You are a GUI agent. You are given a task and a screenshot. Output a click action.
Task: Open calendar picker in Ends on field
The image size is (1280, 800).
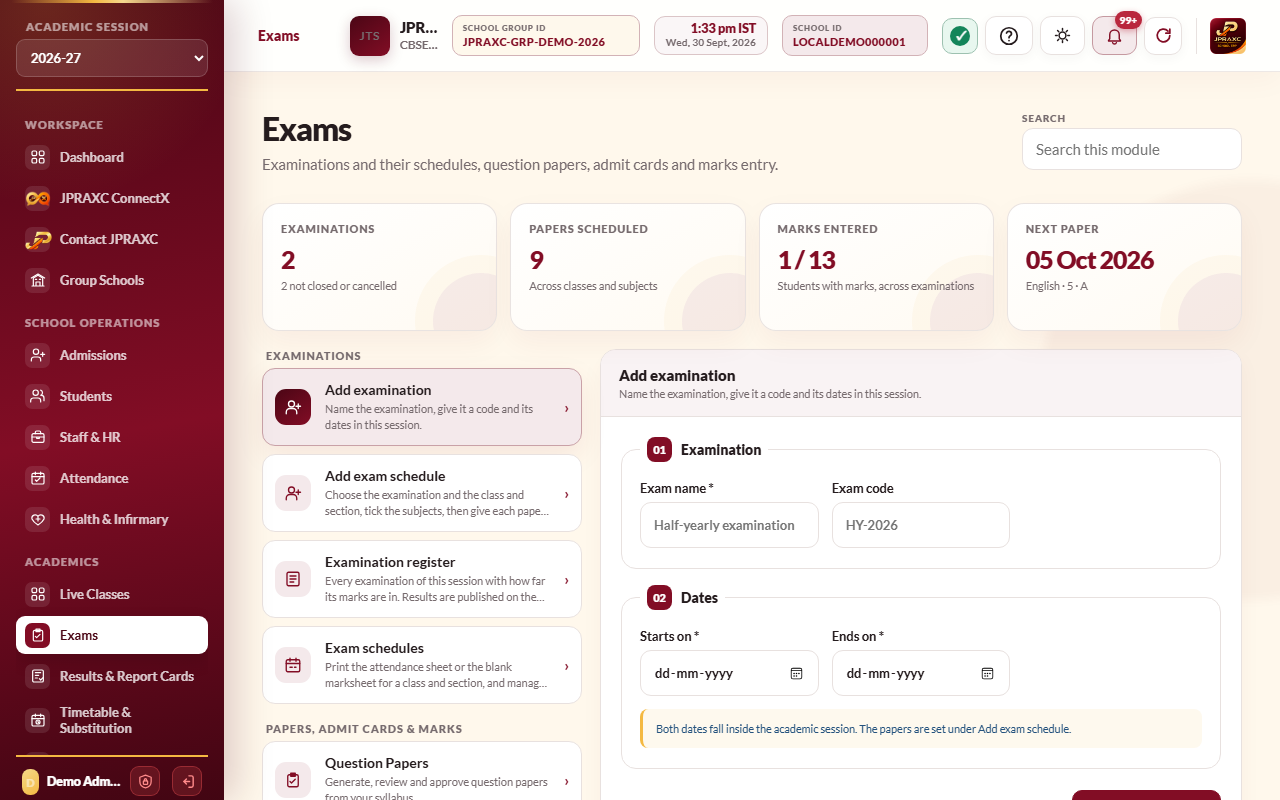coord(987,673)
